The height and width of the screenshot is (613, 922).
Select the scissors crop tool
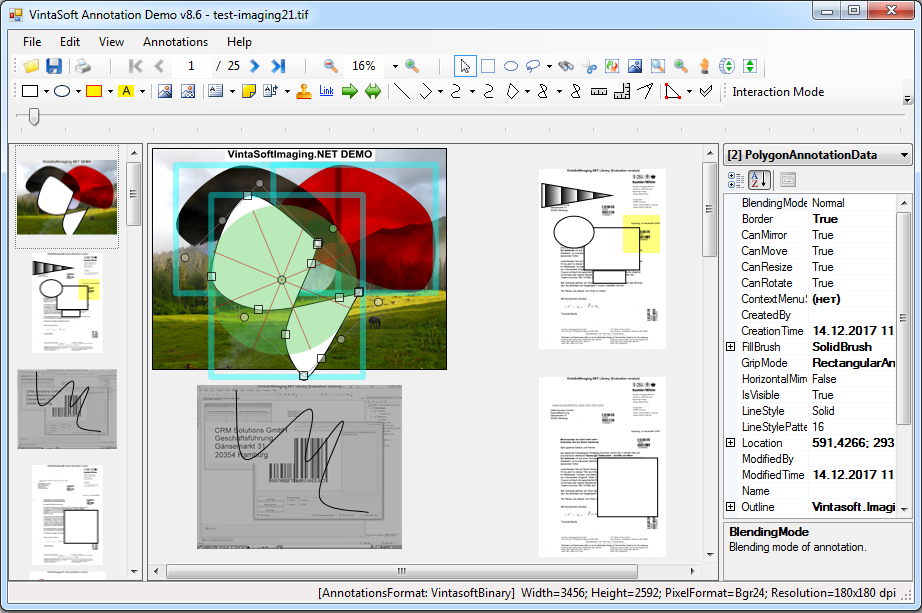pyautogui.click(x=589, y=66)
